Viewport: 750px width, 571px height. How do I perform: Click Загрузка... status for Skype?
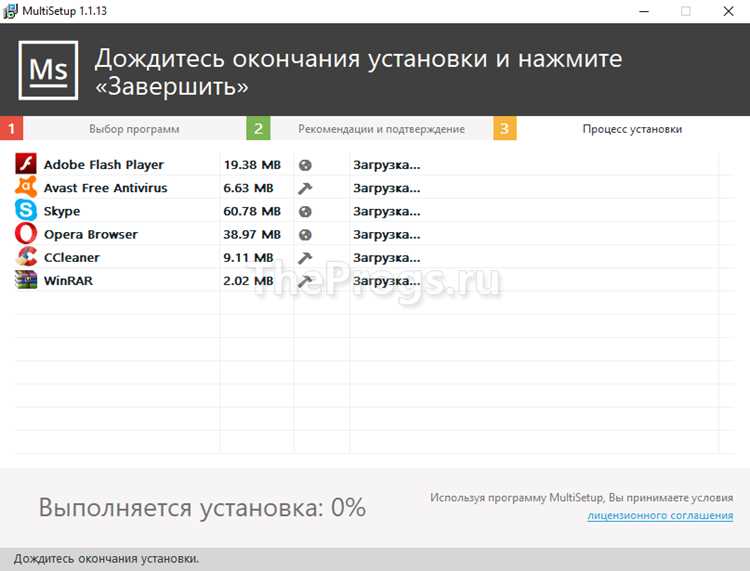[386, 212]
